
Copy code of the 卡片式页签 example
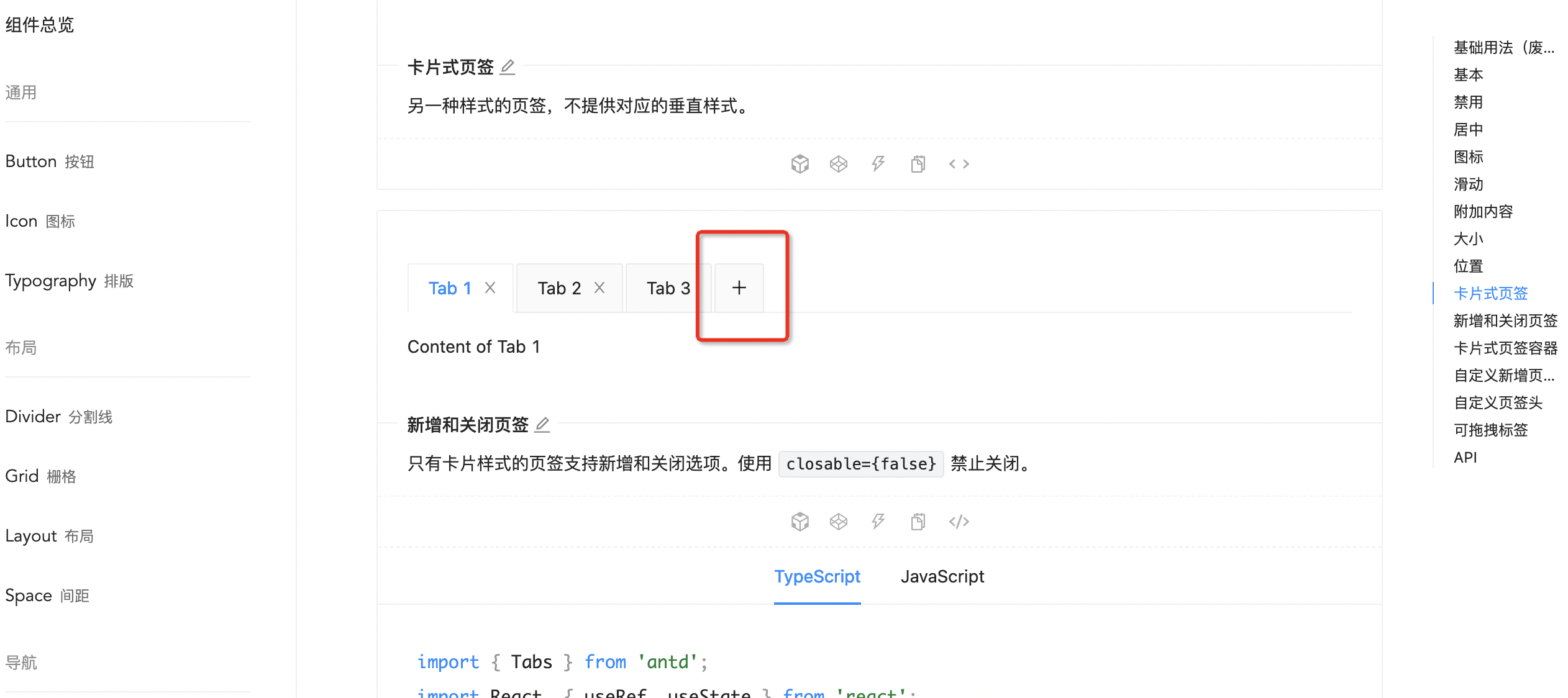pyautogui.click(x=918, y=163)
